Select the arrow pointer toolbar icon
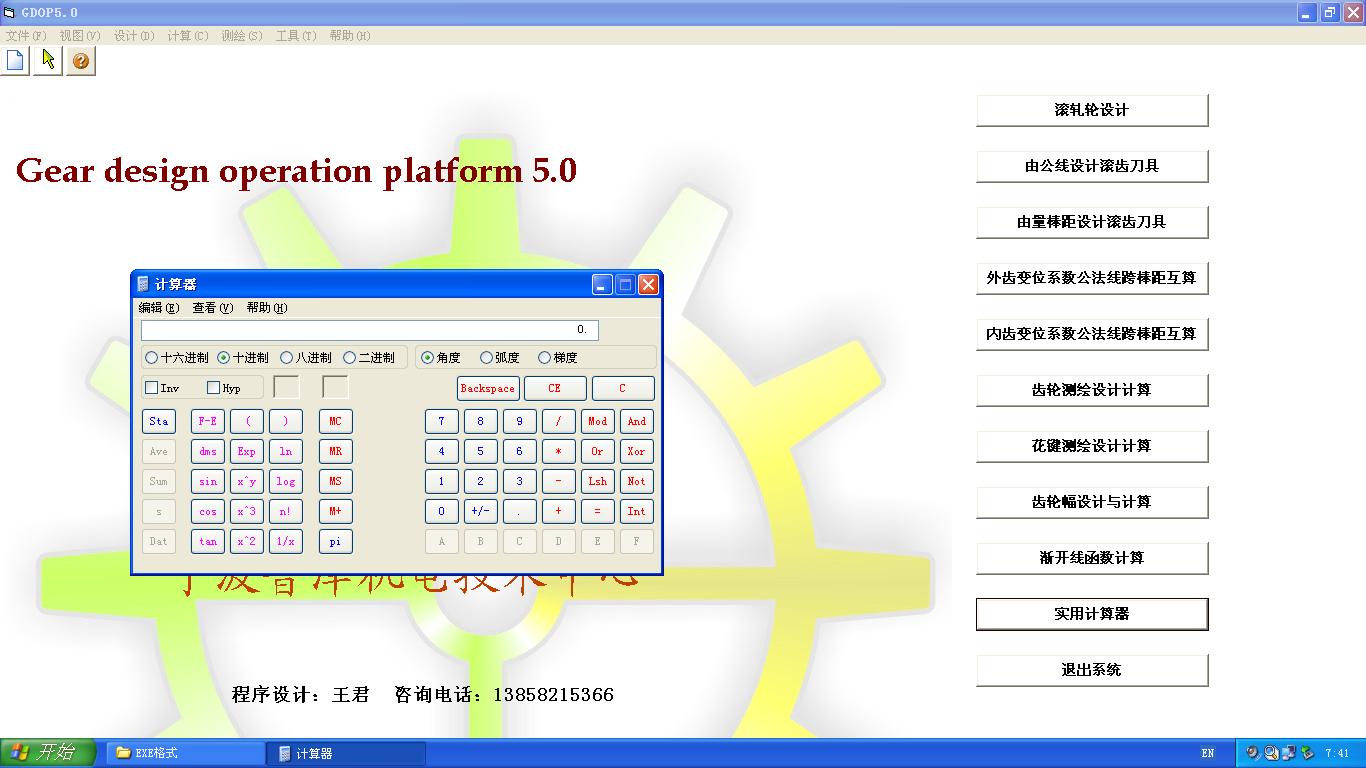Image resolution: width=1366 pixels, height=768 pixels. [48, 60]
